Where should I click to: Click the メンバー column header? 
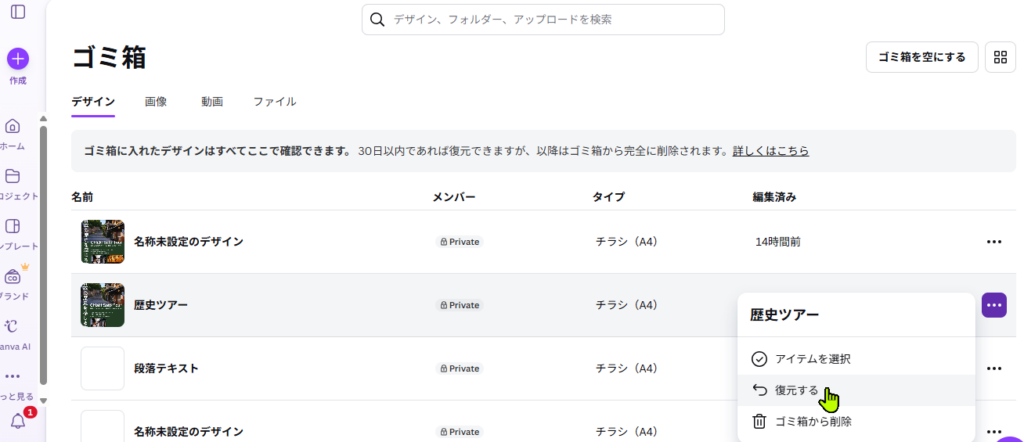[x=454, y=197]
